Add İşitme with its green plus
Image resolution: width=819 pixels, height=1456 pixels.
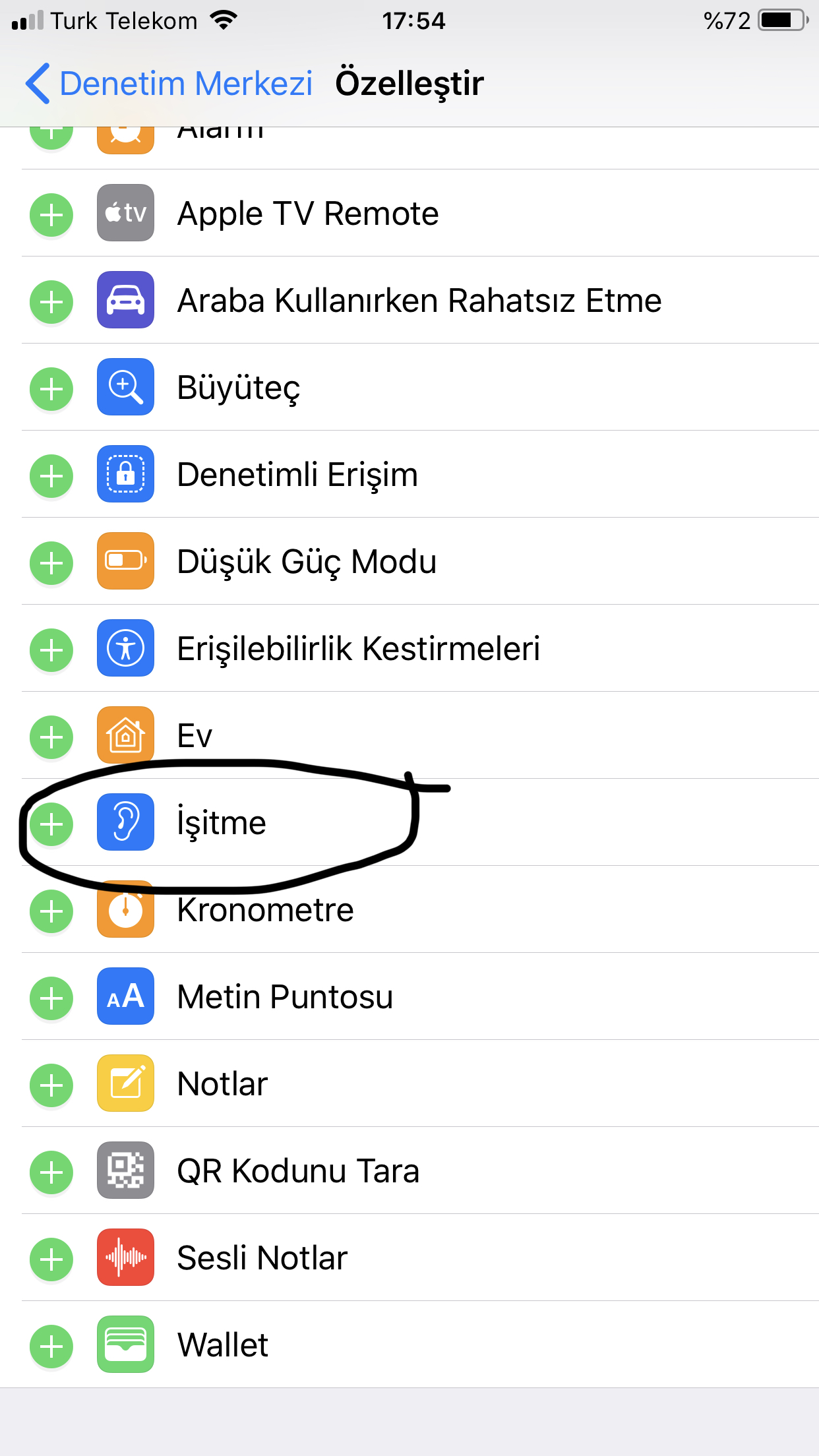point(51,824)
